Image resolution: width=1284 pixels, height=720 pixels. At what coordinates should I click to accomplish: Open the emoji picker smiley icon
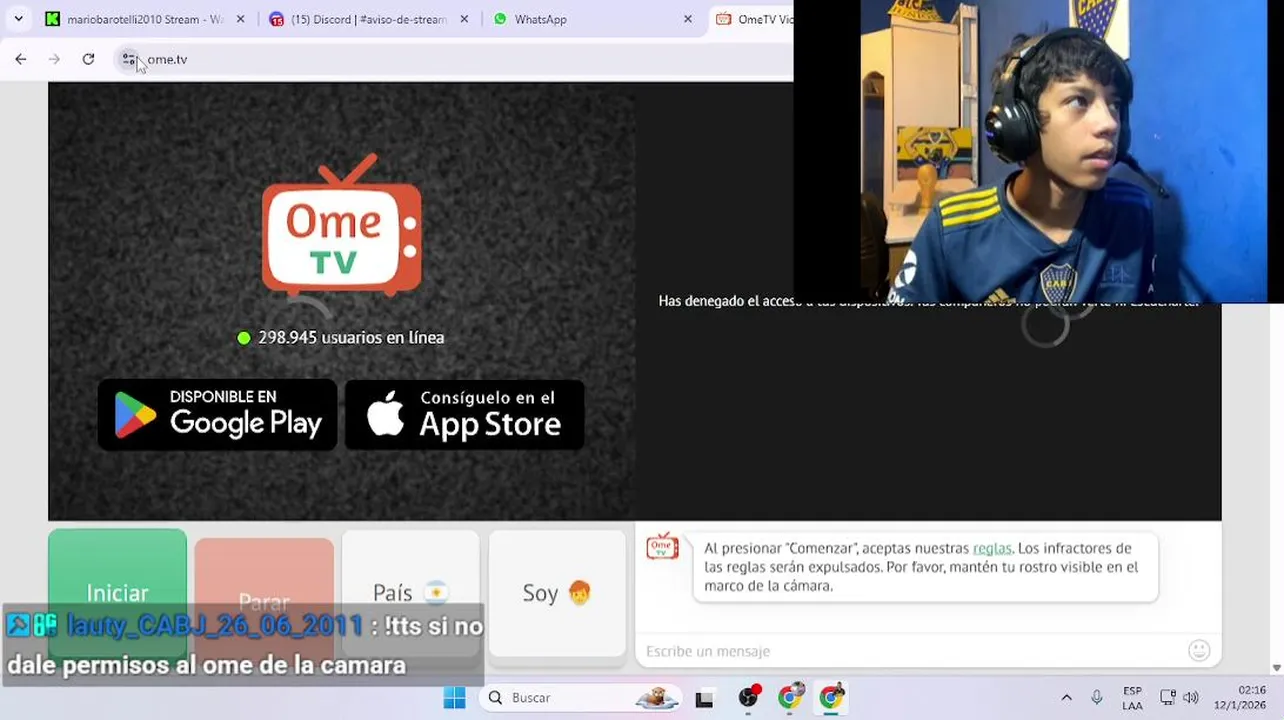[x=1199, y=651]
